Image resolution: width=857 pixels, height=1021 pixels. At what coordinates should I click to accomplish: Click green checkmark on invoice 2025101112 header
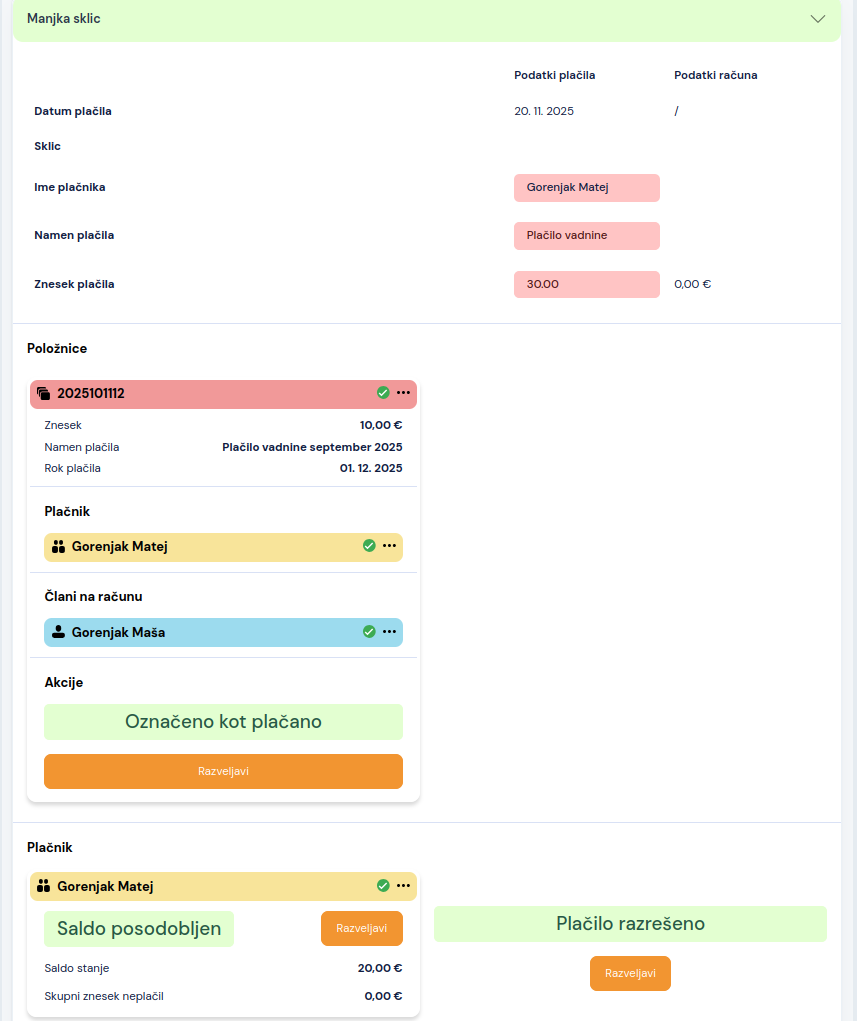383,393
